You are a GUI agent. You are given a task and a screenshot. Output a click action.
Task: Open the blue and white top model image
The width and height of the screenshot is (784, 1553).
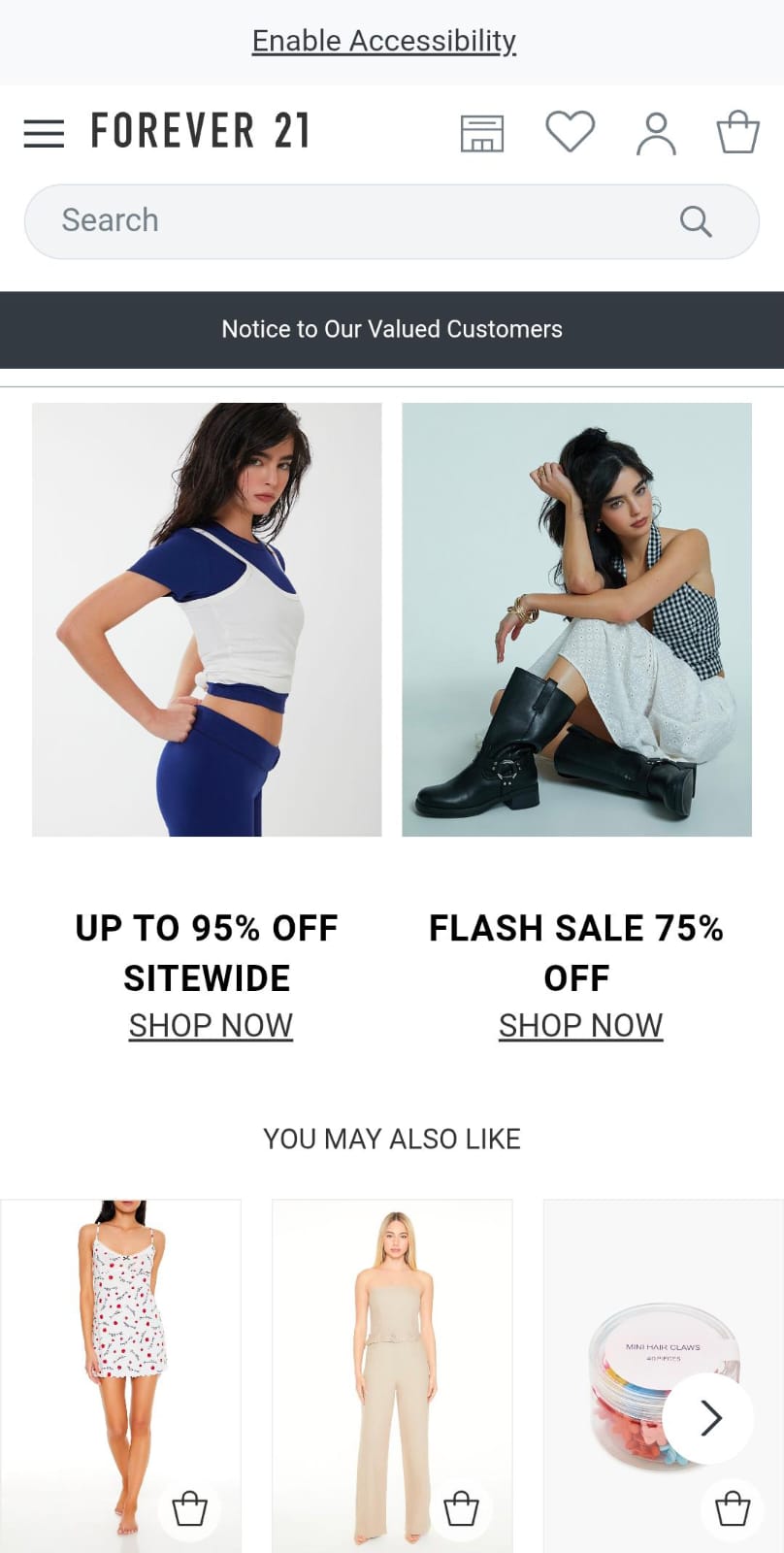point(207,619)
